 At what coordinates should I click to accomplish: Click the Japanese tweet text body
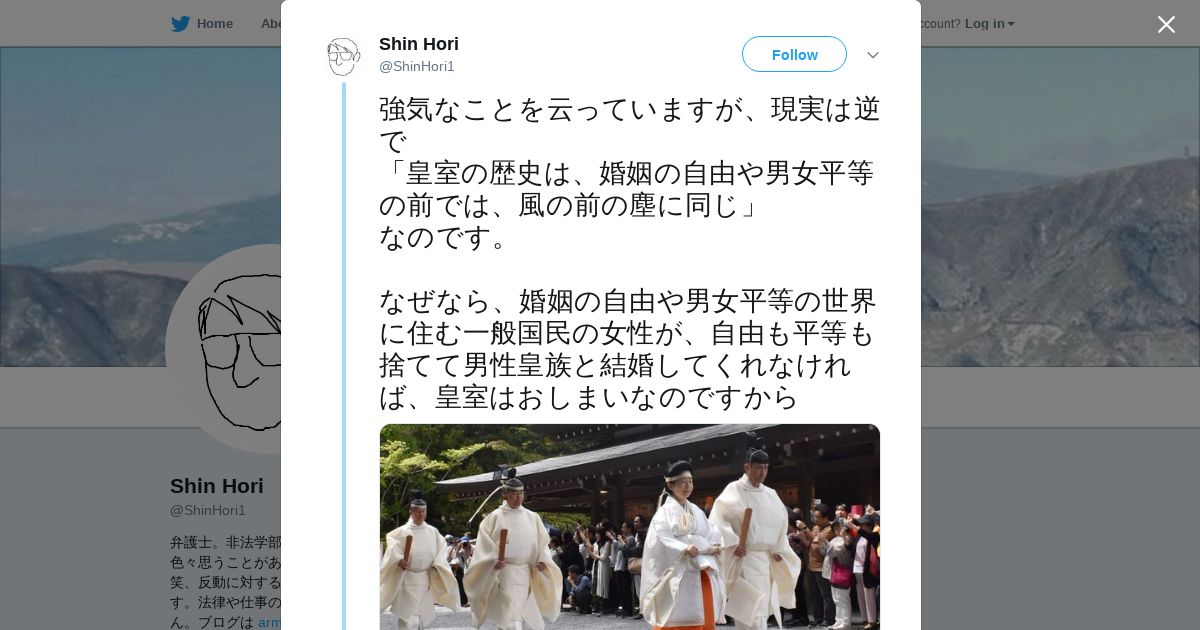point(629,253)
